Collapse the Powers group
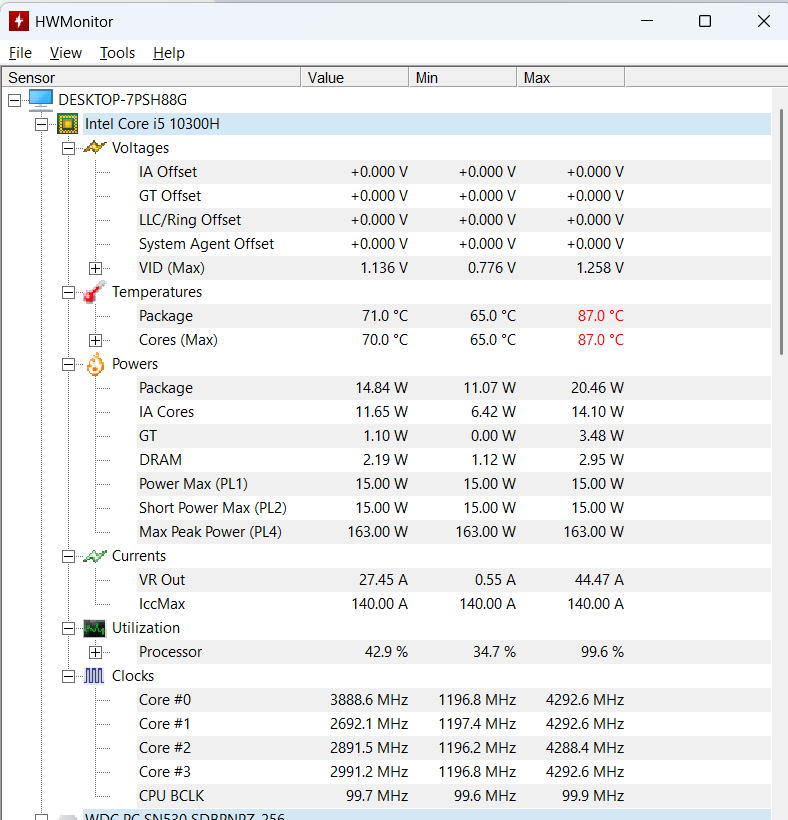 (68, 365)
